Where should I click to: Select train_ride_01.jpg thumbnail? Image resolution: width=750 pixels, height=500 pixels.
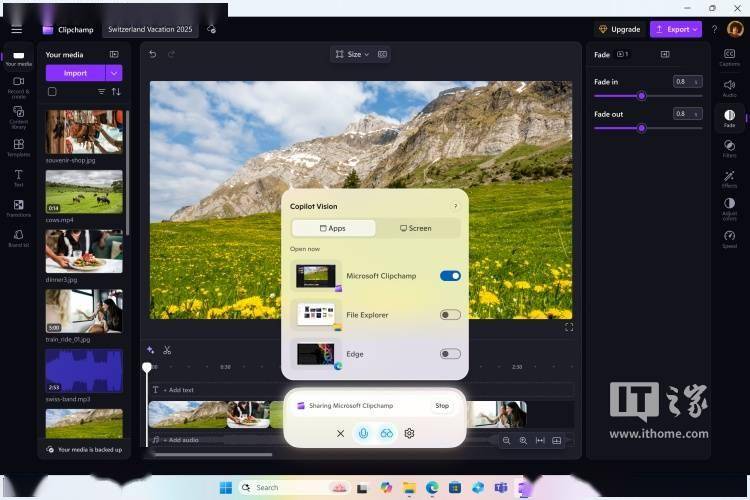coord(84,311)
